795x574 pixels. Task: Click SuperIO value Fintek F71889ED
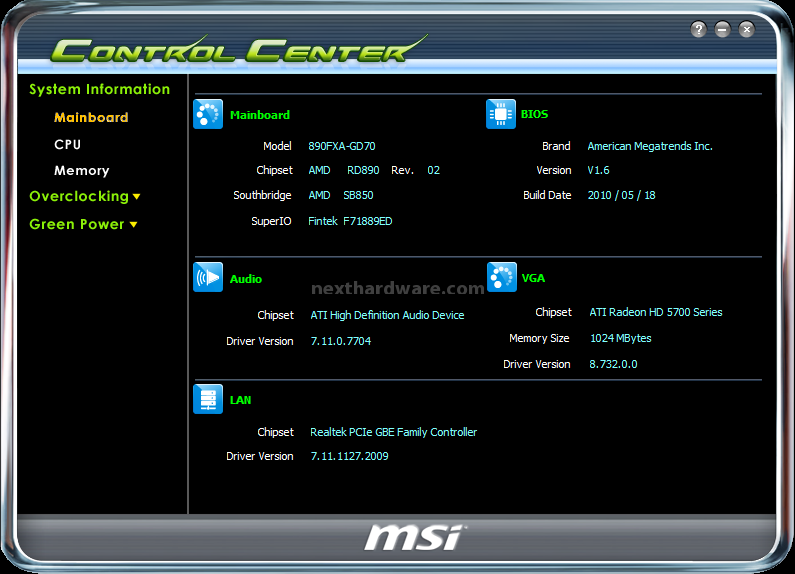350,221
